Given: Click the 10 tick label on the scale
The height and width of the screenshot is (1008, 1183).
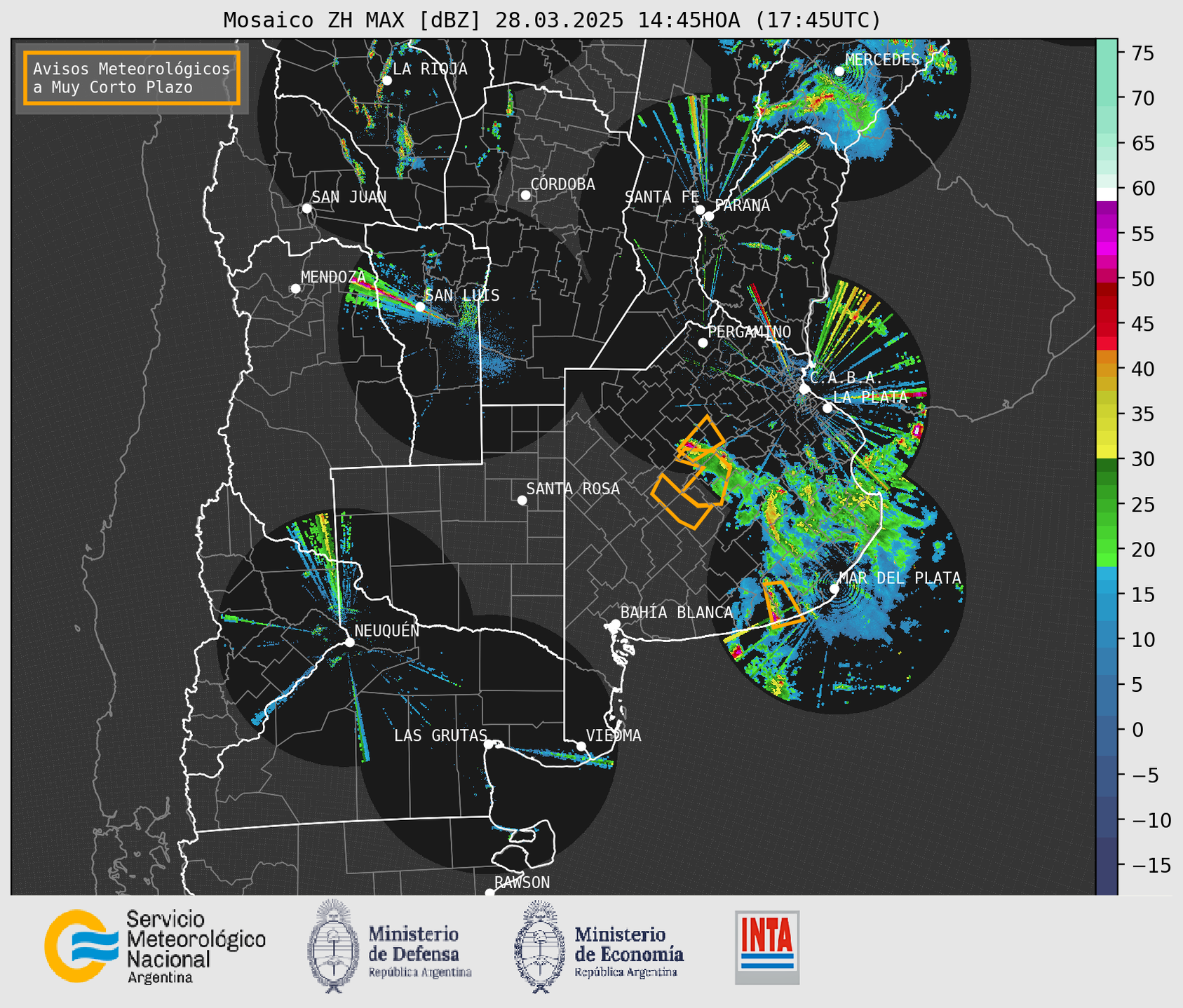Looking at the screenshot, I should pos(1142,639).
